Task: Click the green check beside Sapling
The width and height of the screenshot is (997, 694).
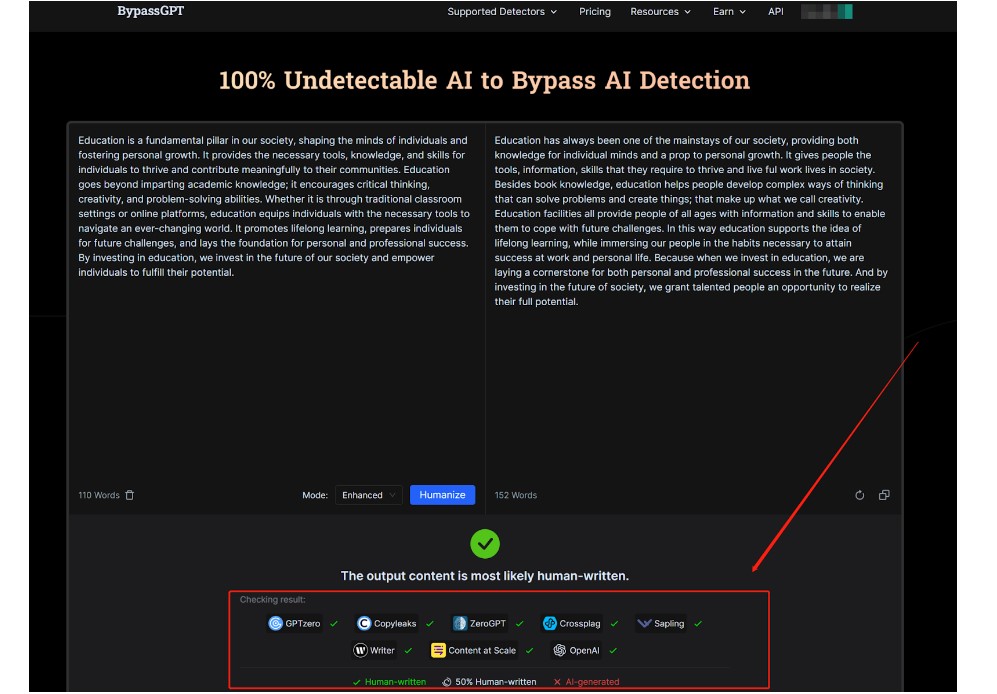Action: (698, 623)
